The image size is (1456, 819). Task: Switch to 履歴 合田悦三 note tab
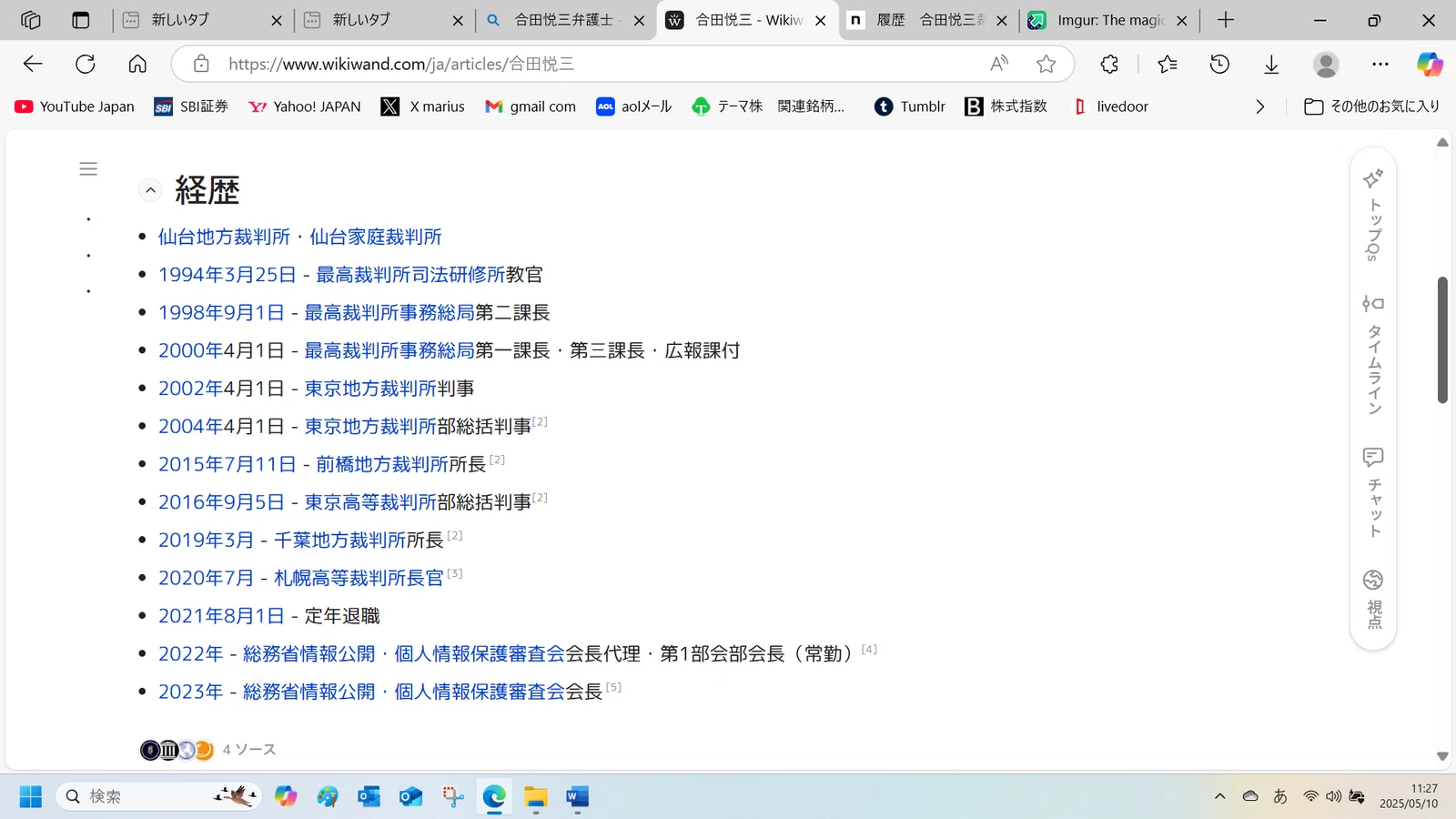point(927,20)
